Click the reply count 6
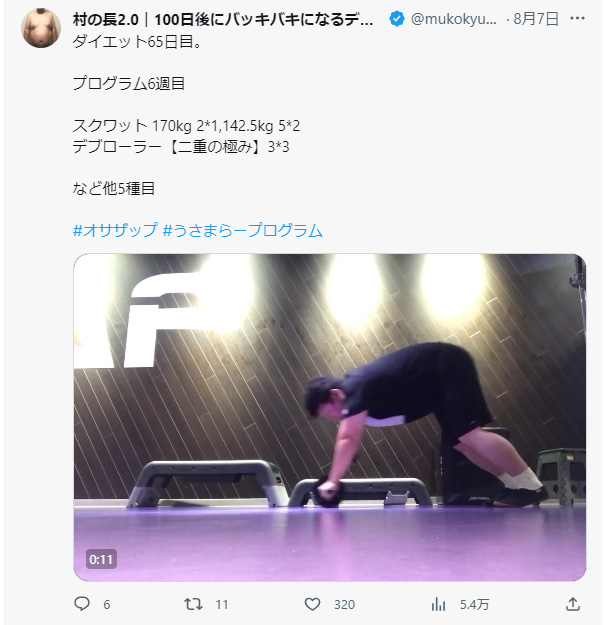The height and width of the screenshot is (625, 605). click(x=106, y=604)
